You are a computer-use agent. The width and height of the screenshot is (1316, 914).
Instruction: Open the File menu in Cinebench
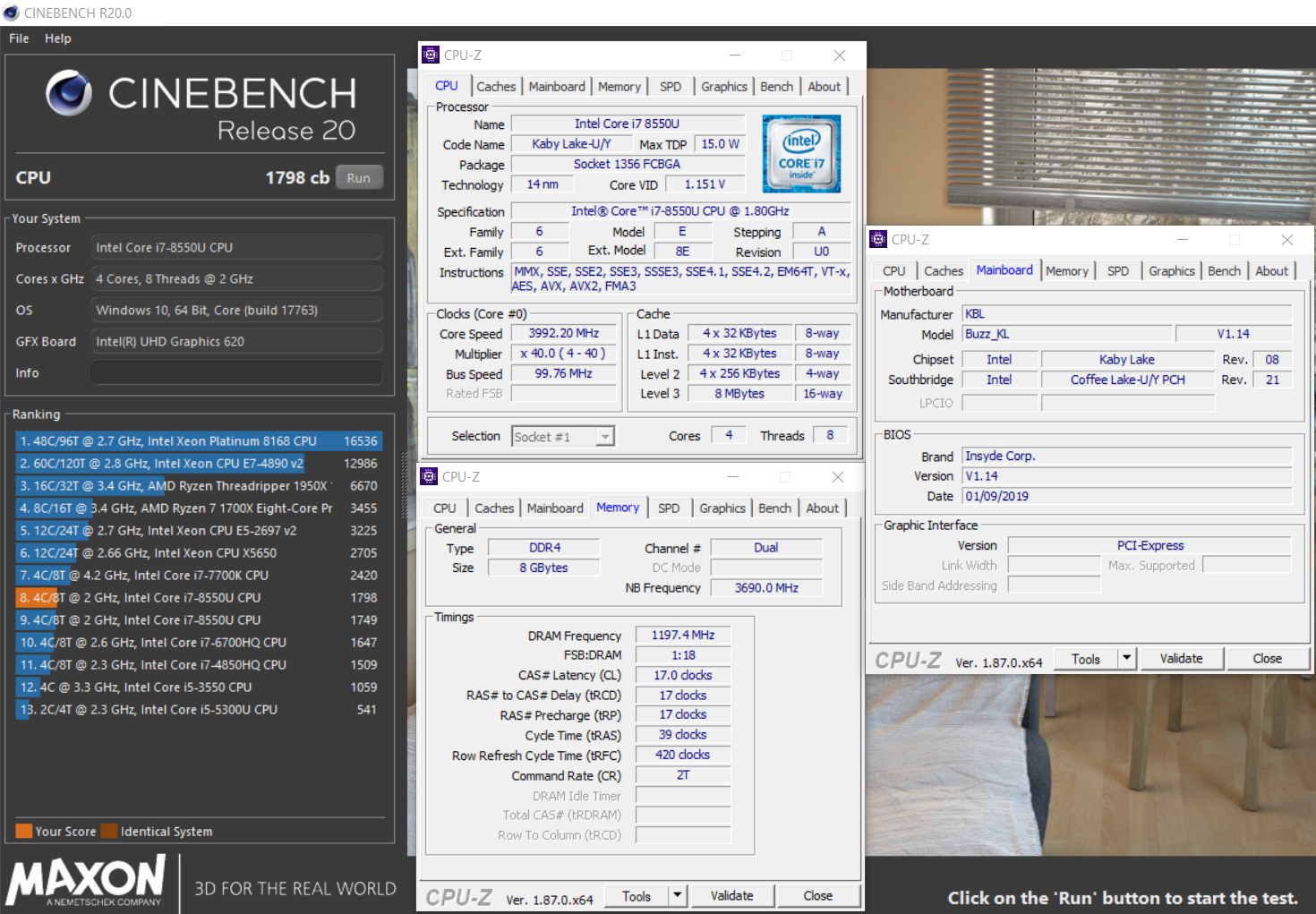[x=19, y=38]
